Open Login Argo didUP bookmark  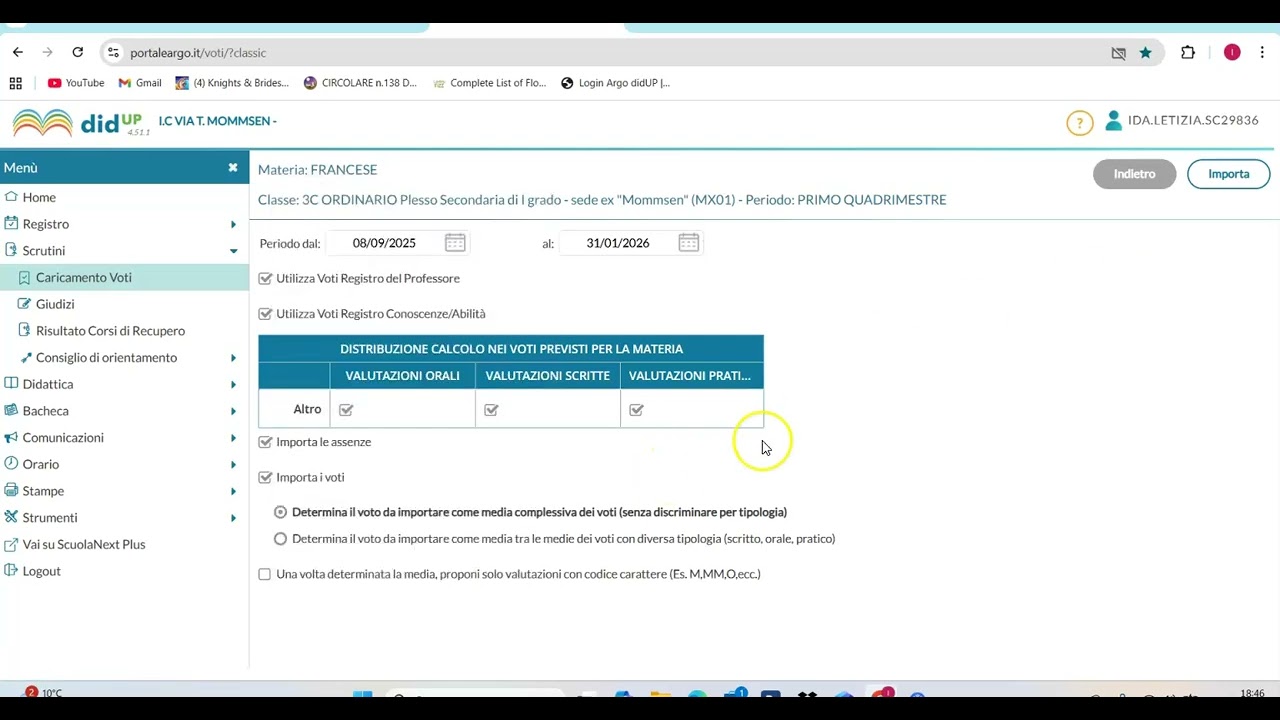click(x=616, y=83)
